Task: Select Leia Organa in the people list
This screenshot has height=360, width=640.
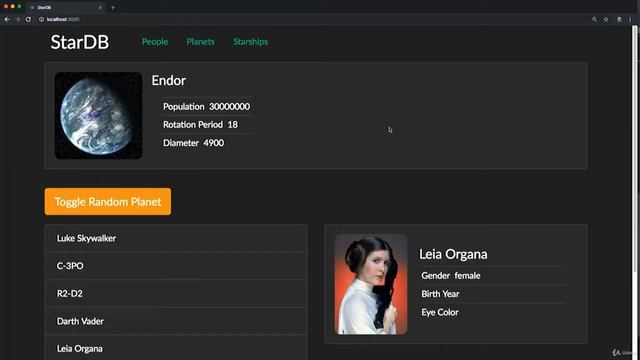Action: click(176, 348)
